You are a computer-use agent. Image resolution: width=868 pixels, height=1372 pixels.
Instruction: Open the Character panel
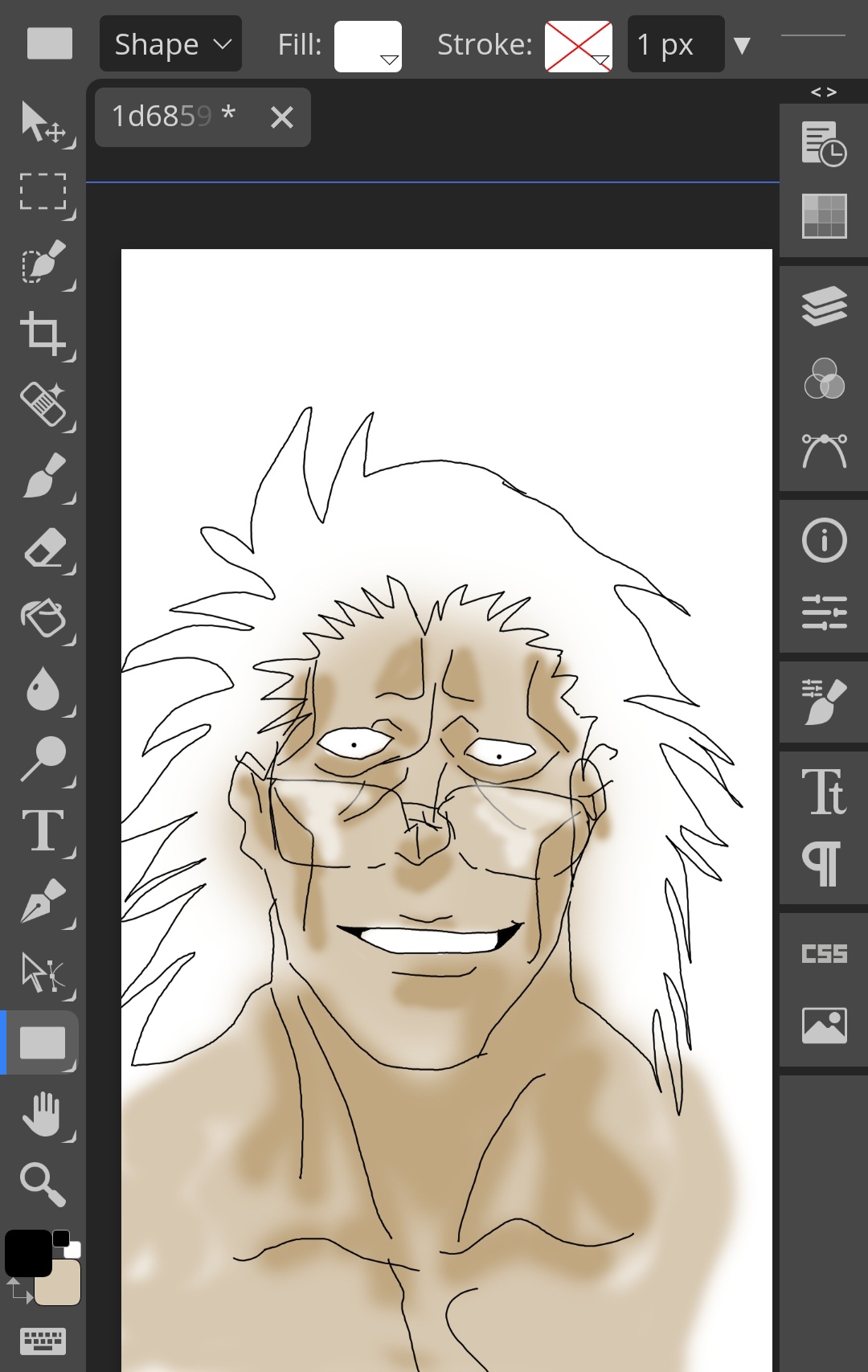(x=825, y=792)
